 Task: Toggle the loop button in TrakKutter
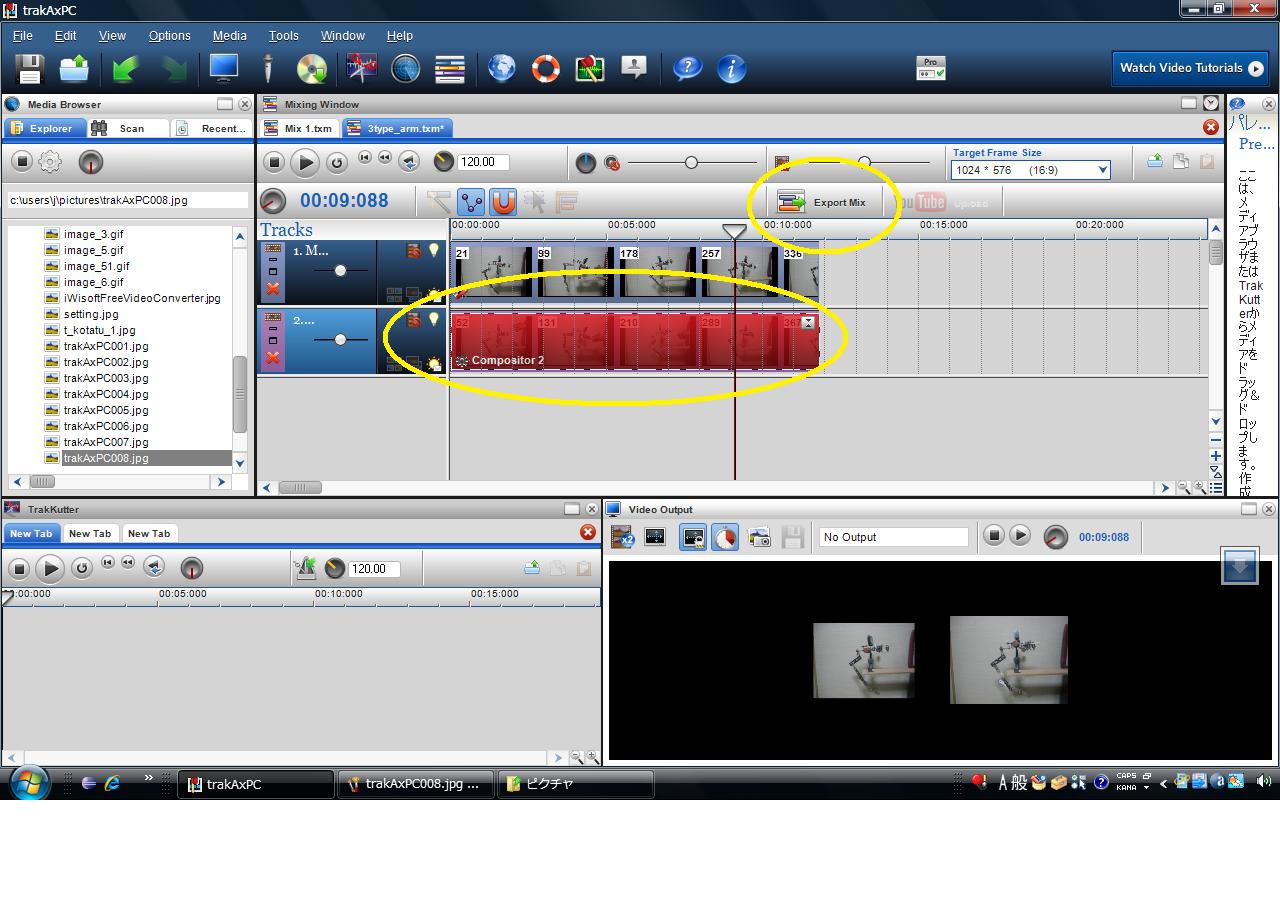click(82, 568)
